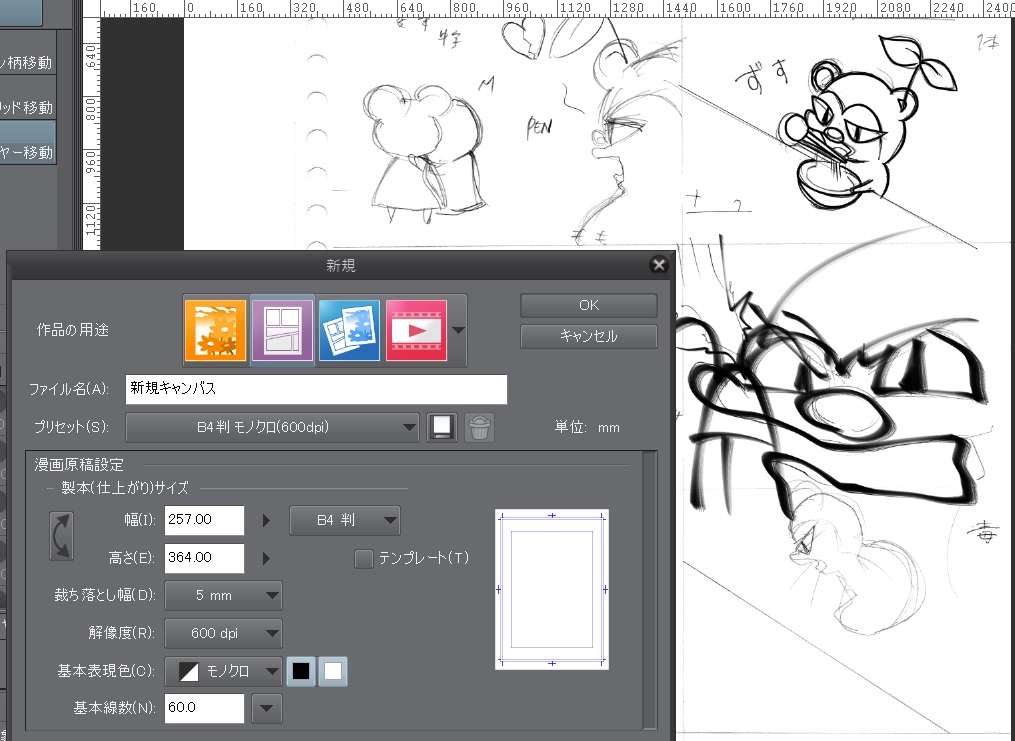Click the OK button
The width and height of the screenshot is (1015, 741).
pos(588,305)
